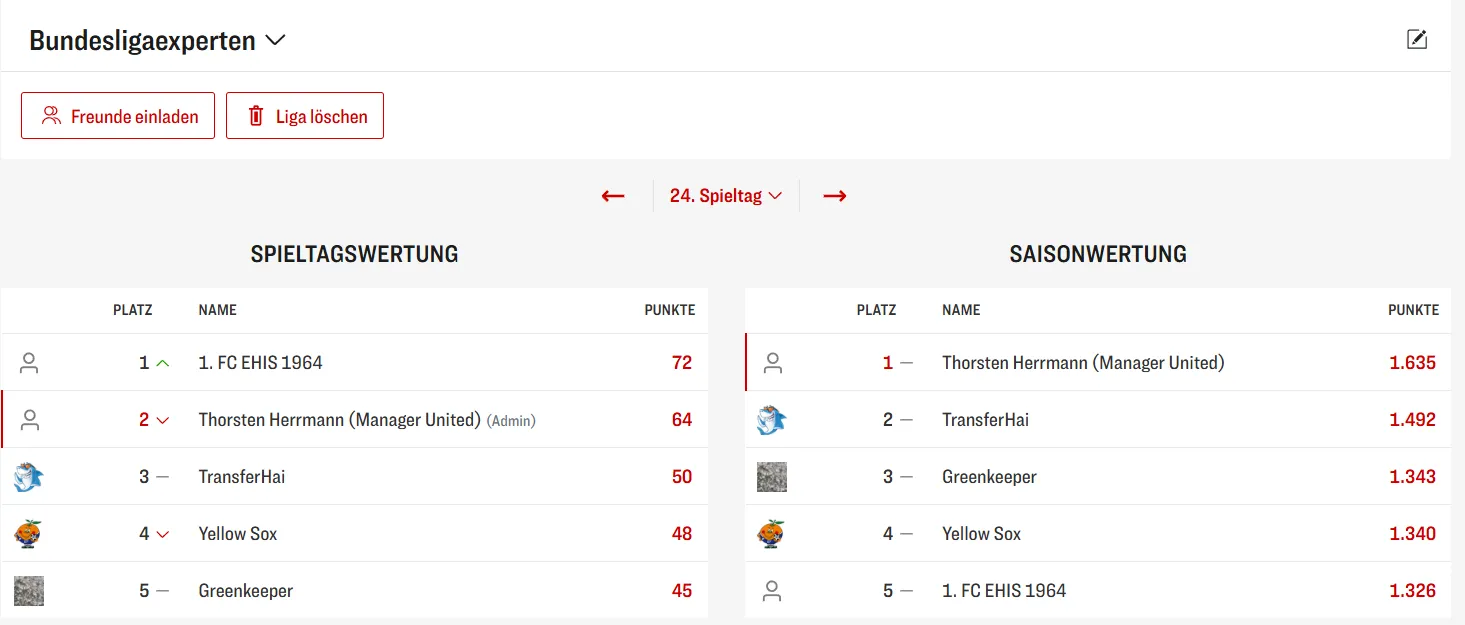Click Greenkeeper avatar in Spieltagswertung table
Screen dimensions: 1465x625
29,591
